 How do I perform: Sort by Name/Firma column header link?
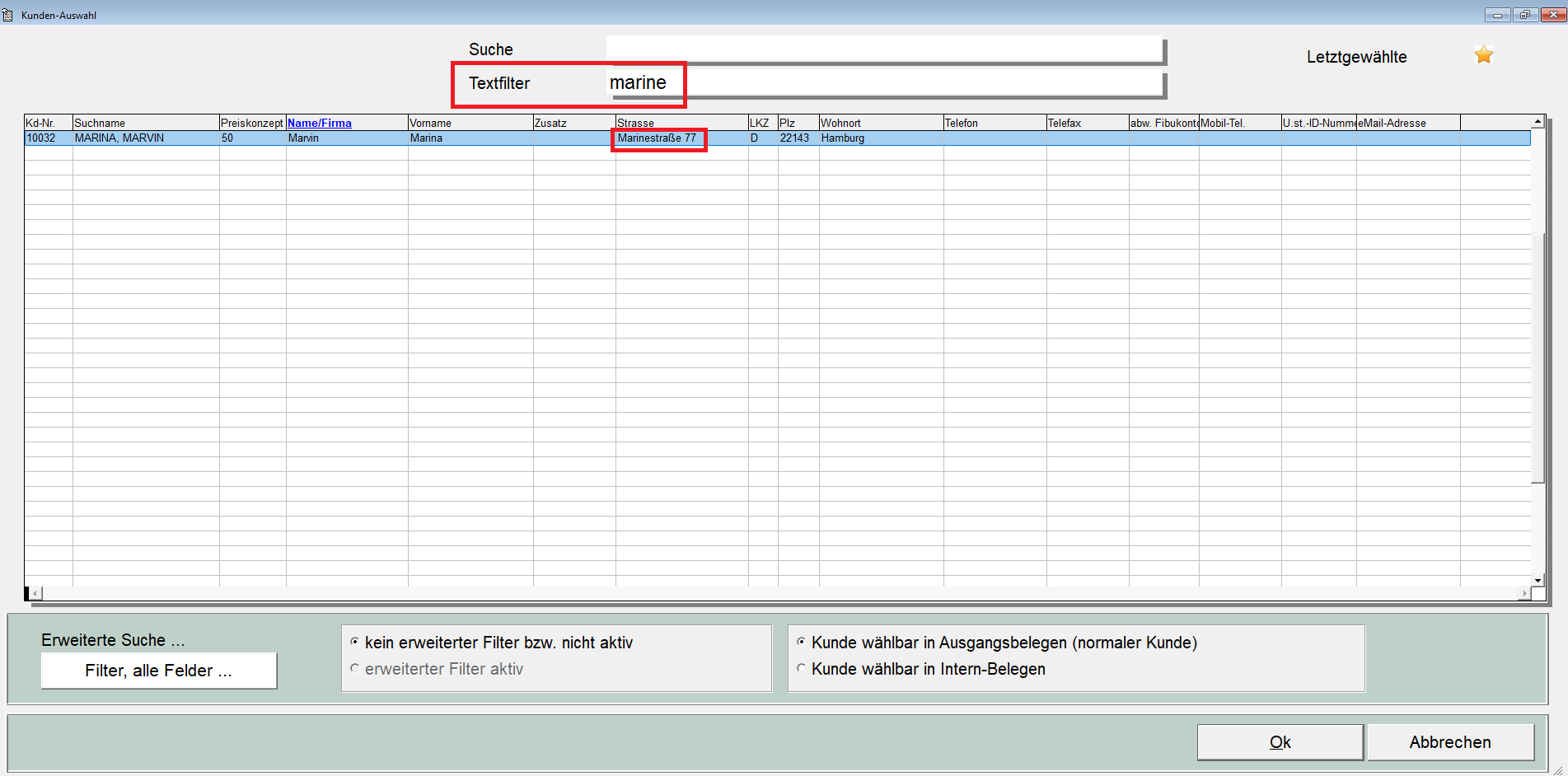320,123
